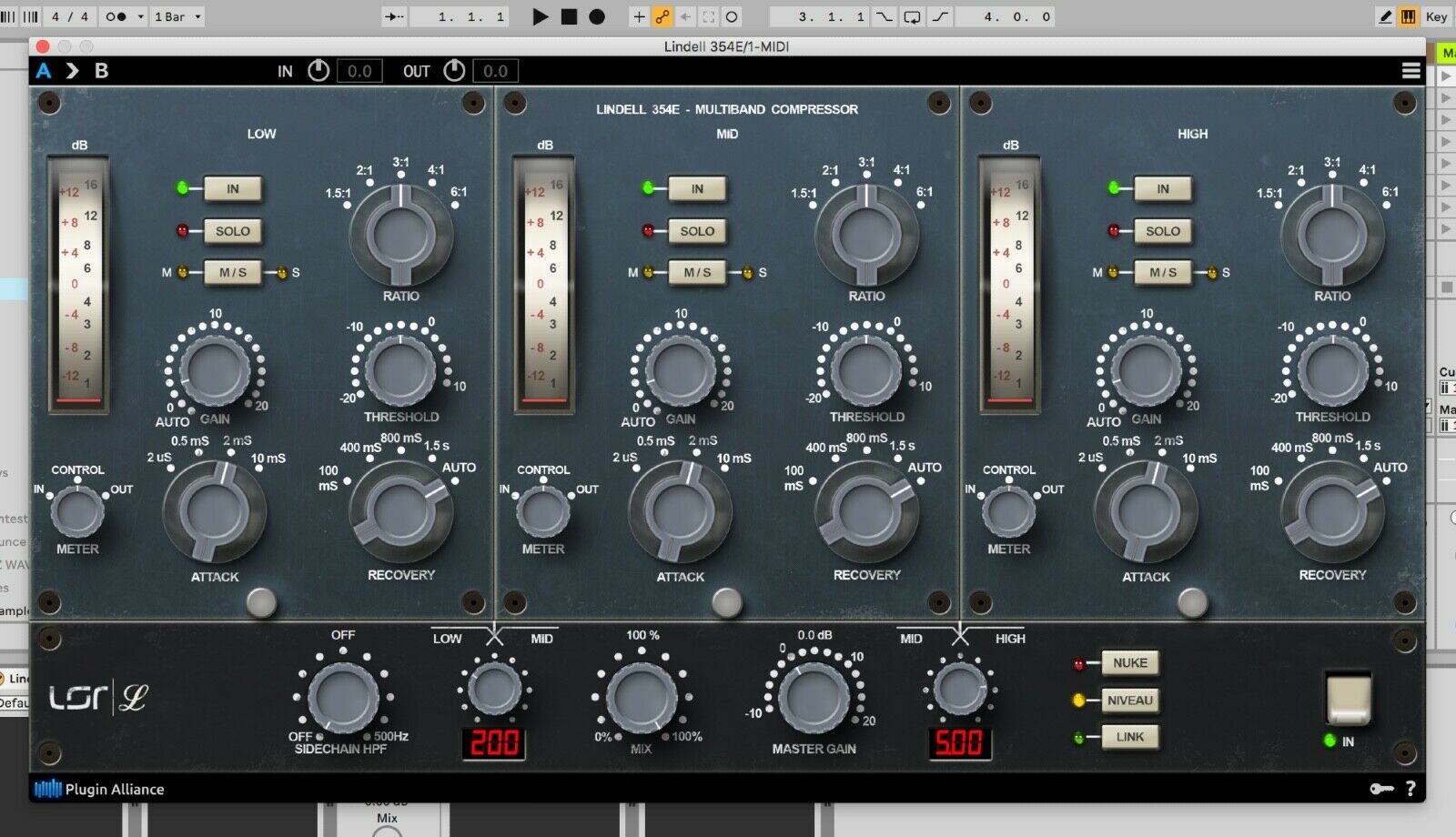Click the 200 crossover frequency display
The height and width of the screenshot is (837, 1456).
tap(494, 743)
